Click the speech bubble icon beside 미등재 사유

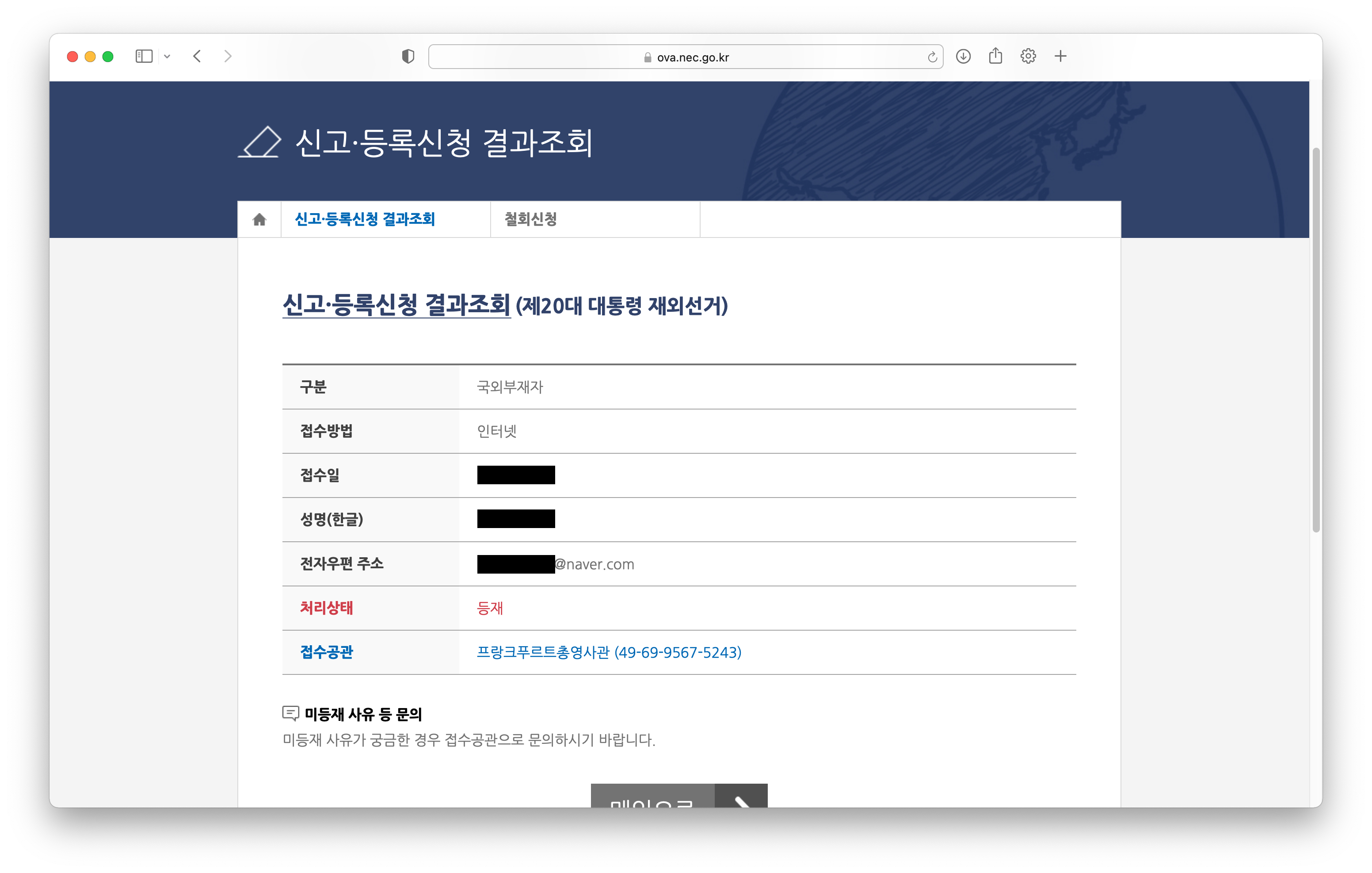click(290, 713)
